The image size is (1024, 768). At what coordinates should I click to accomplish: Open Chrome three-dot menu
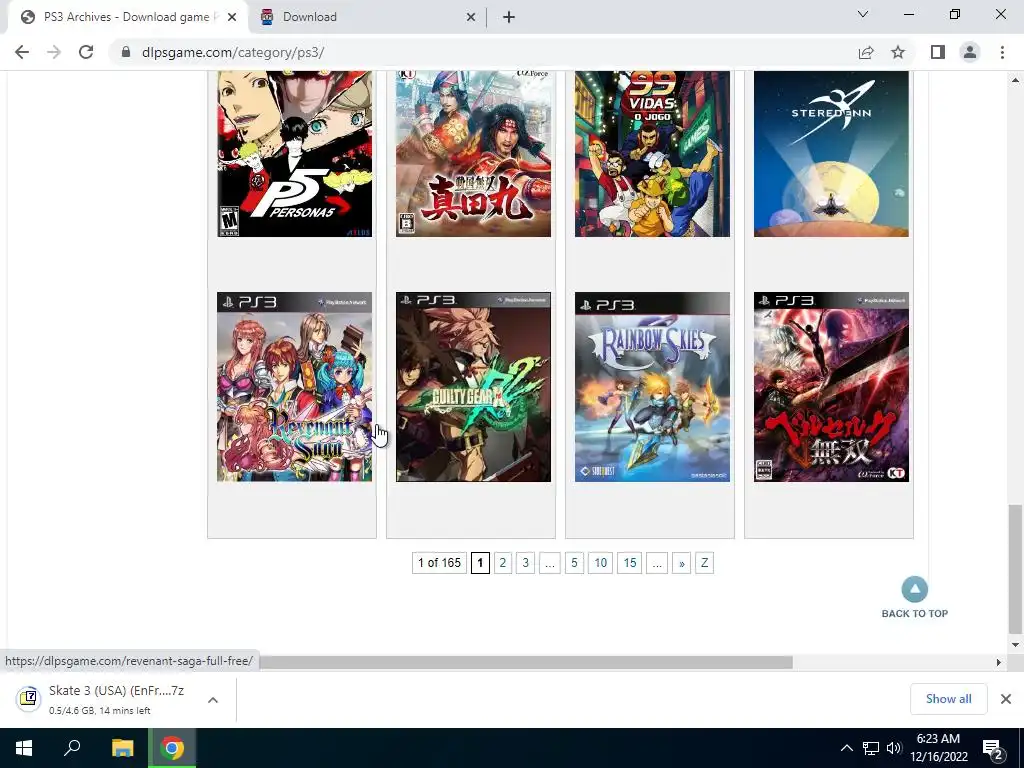pyautogui.click(x=1002, y=52)
